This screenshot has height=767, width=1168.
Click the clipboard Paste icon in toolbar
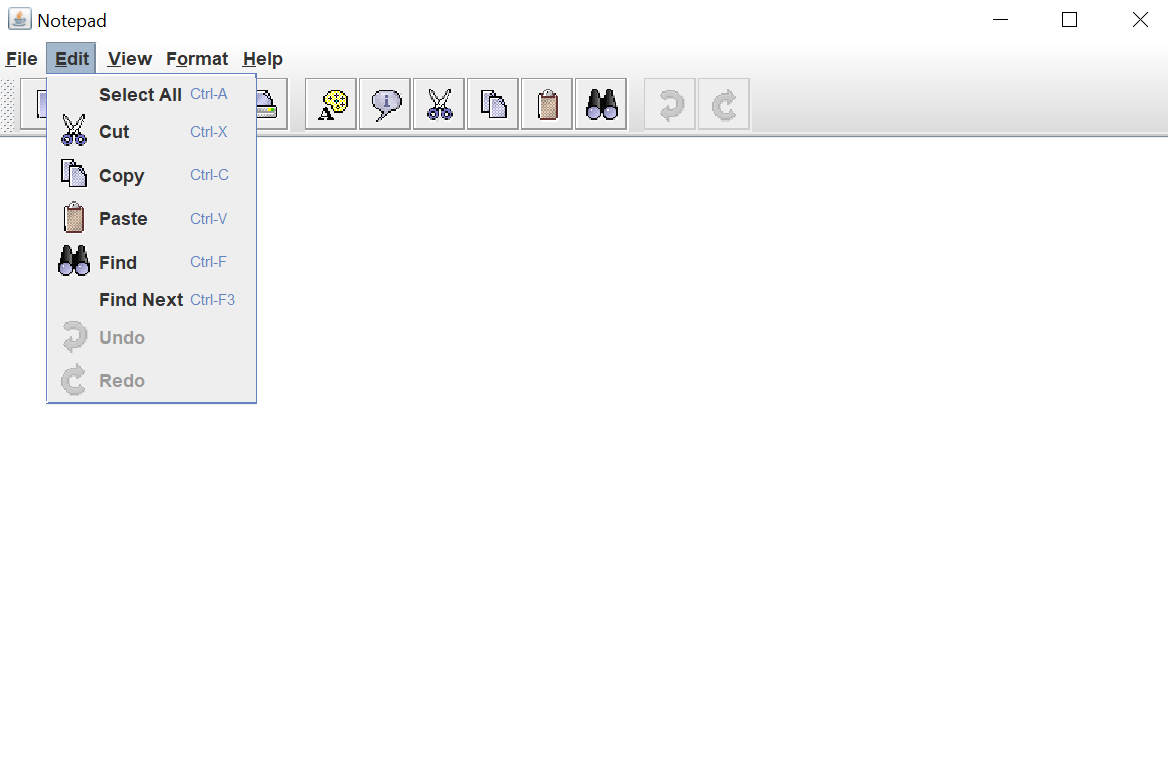tap(547, 104)
